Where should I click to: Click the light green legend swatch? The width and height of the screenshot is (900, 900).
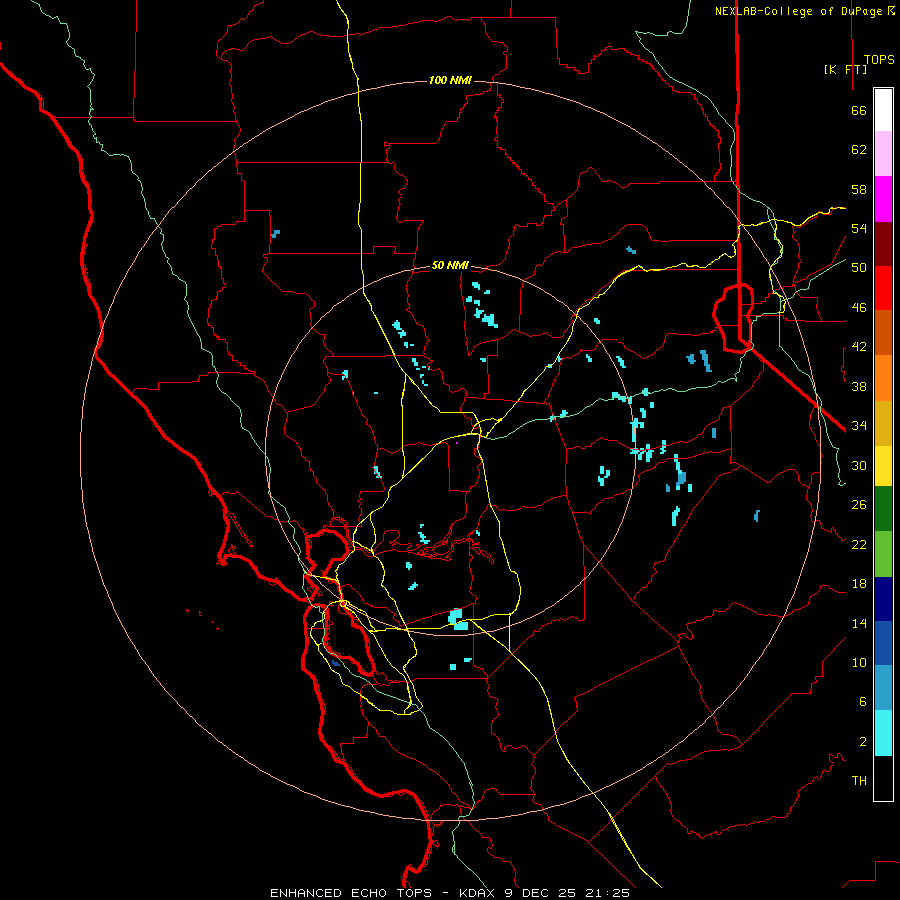coord(883,554)
